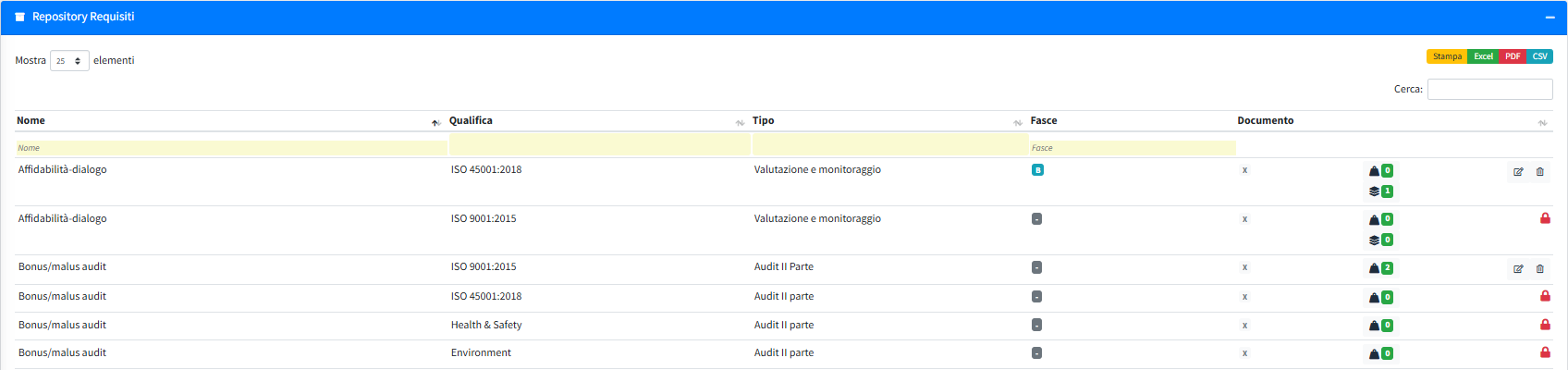The height and width of the screenshot is (370, 1568).
Task: Edit the Affidabilità-dialogo ISO 45001:2018 requirement
Action: pyautogui.click(x=1518, y=171)
